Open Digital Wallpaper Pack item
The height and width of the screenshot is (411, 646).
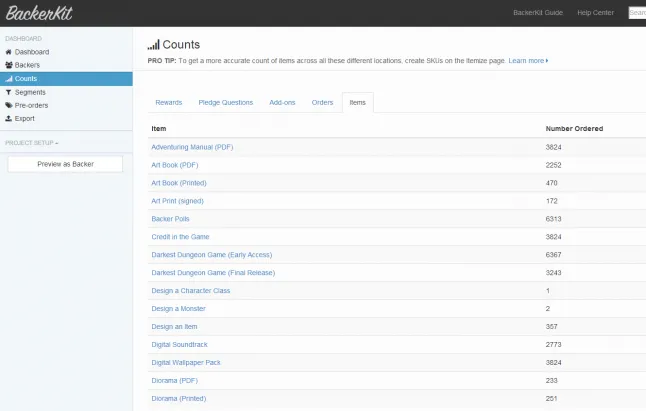click(x=186, y=362)
